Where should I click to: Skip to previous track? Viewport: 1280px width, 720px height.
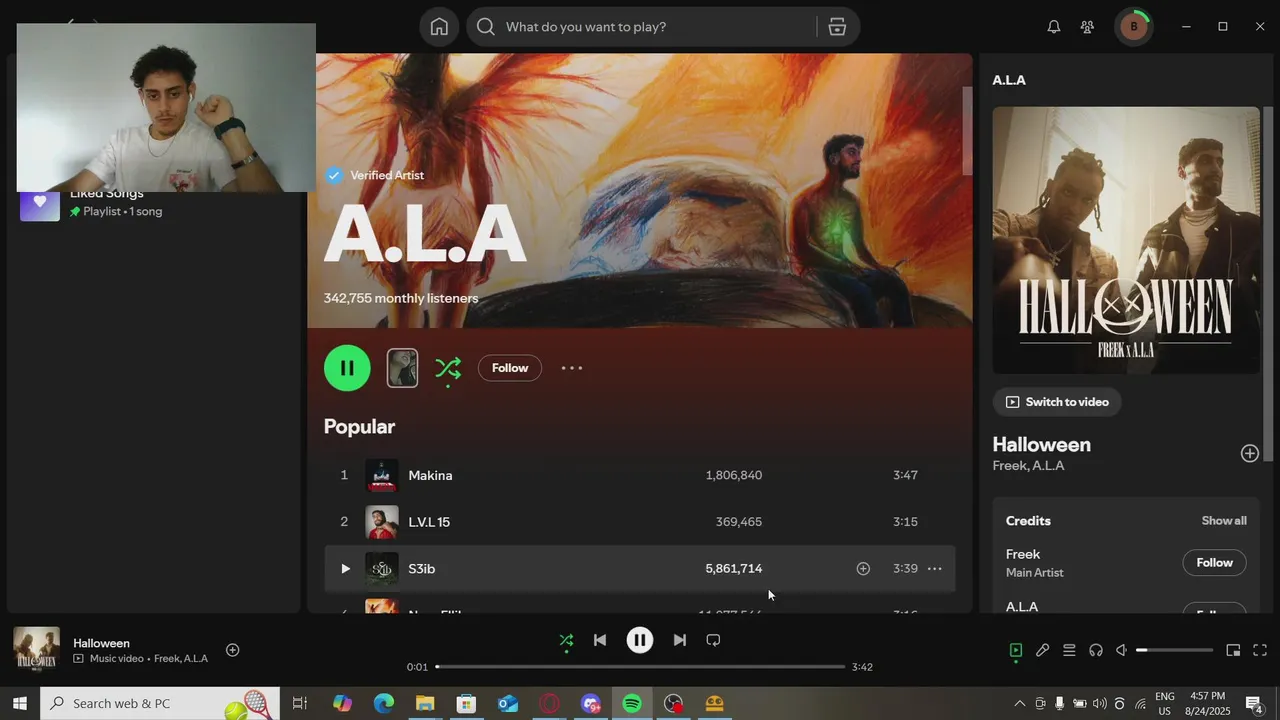(x=600, y=641)
